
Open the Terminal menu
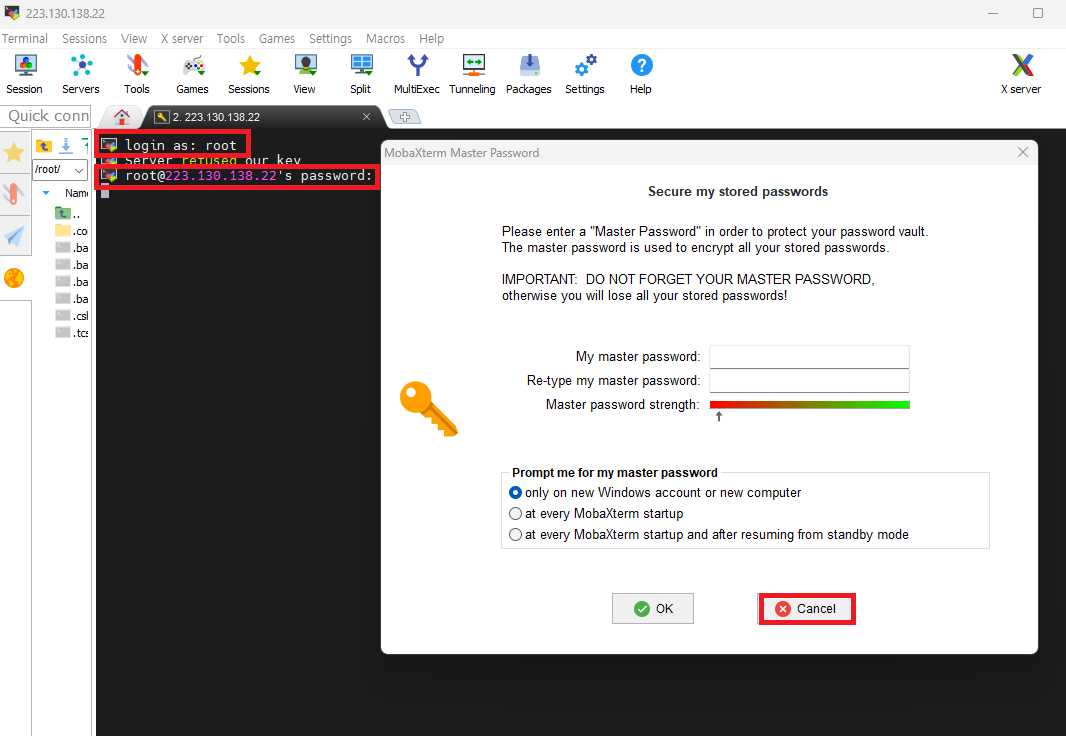click(25, 39)
